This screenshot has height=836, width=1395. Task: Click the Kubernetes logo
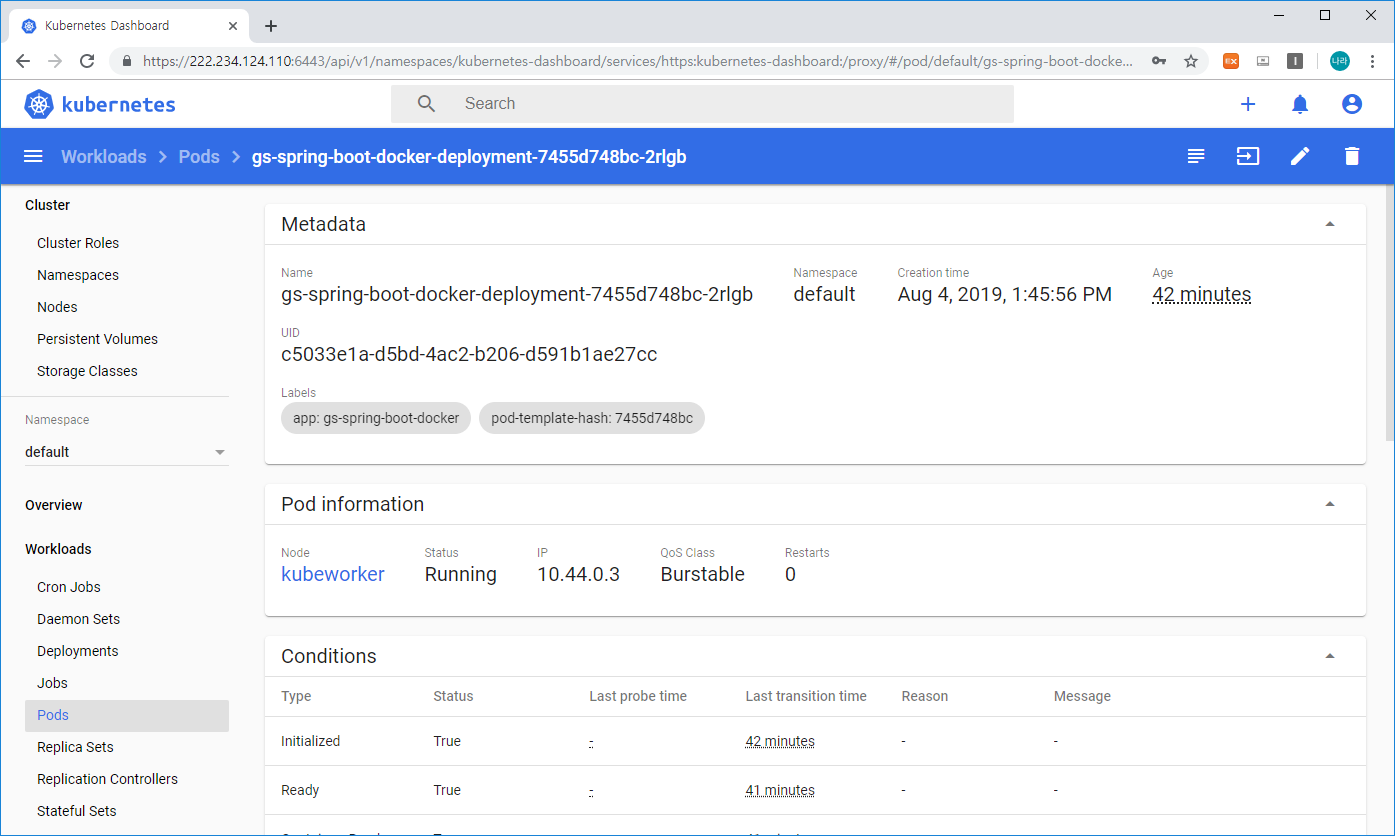pos(100,104)
